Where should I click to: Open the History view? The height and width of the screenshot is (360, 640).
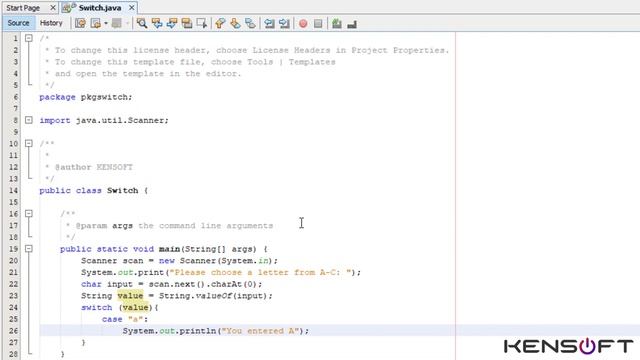point(51,23)
